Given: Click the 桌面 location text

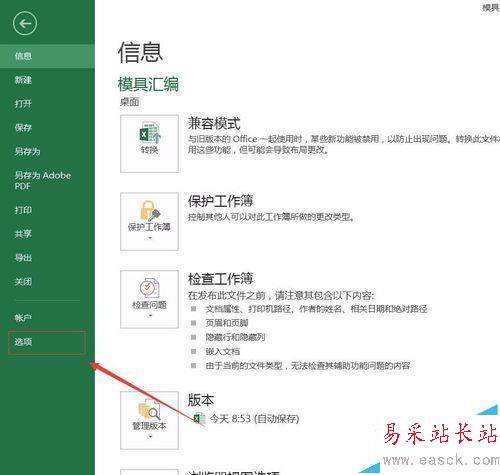Looking at the screenshot, I should [x=130, y=102].
